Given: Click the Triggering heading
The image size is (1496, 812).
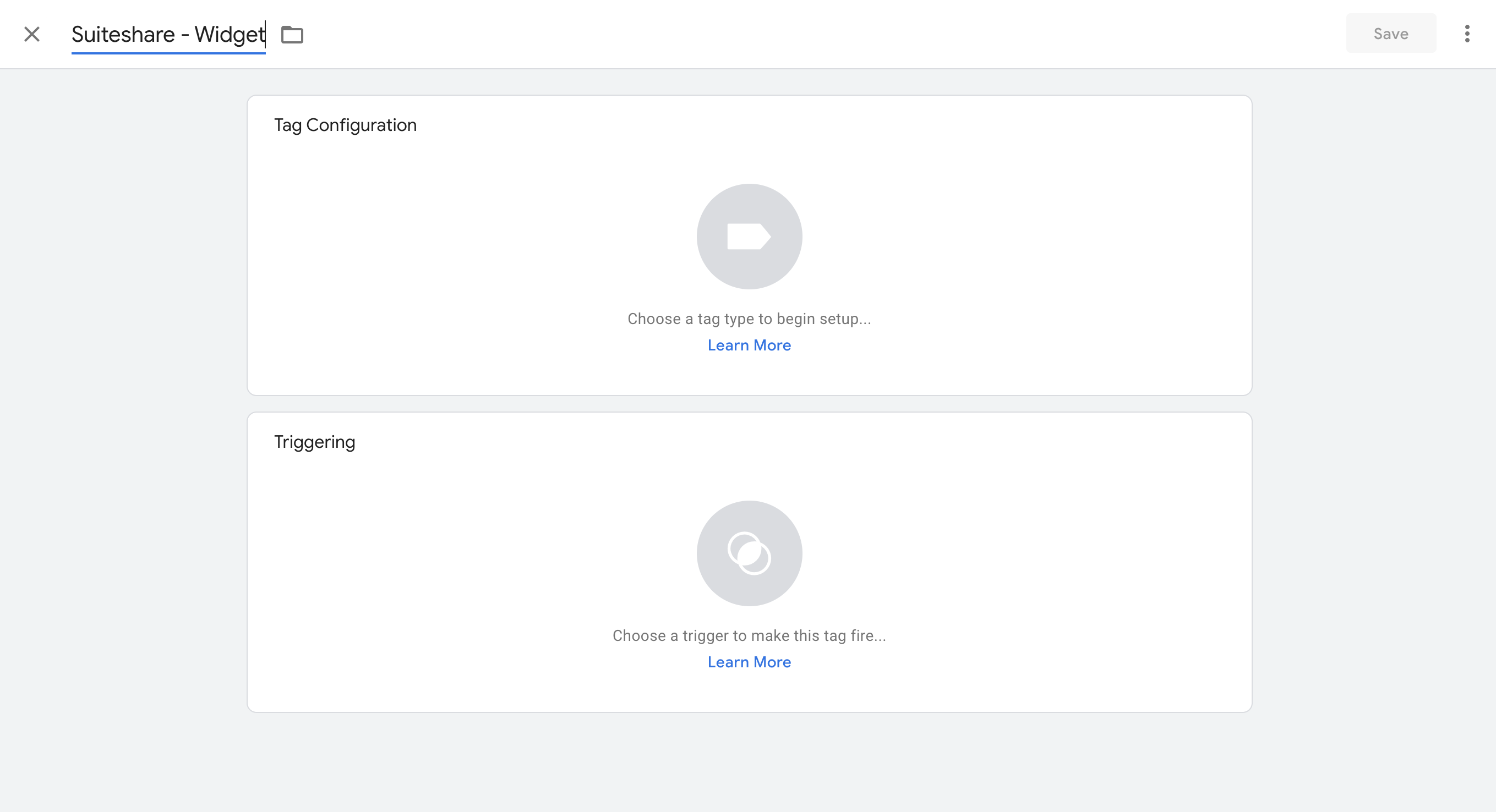Looking at the screenshot, I should 315,442.
